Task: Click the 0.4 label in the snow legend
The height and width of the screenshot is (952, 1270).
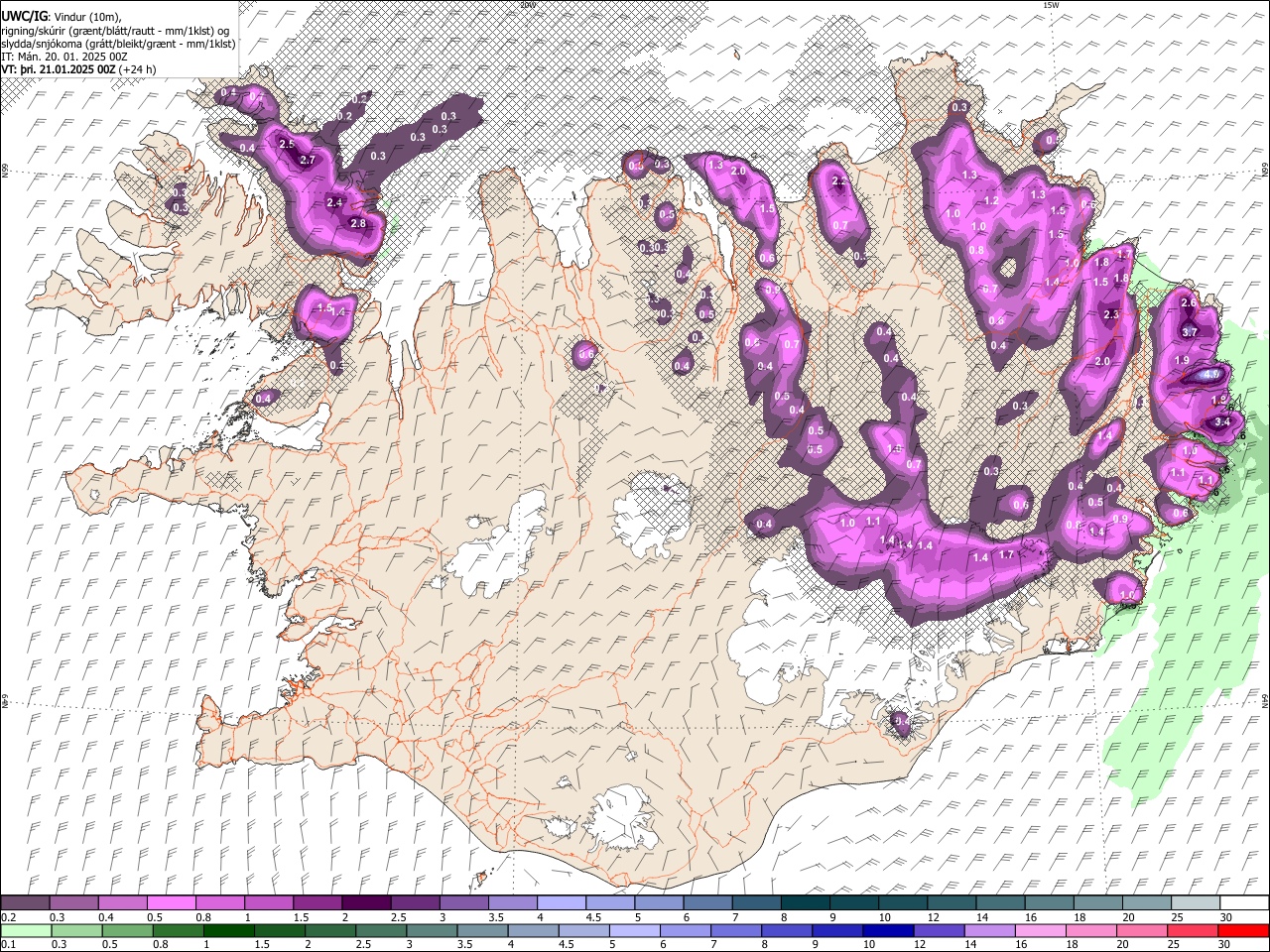Action: (x=105, y=917)
